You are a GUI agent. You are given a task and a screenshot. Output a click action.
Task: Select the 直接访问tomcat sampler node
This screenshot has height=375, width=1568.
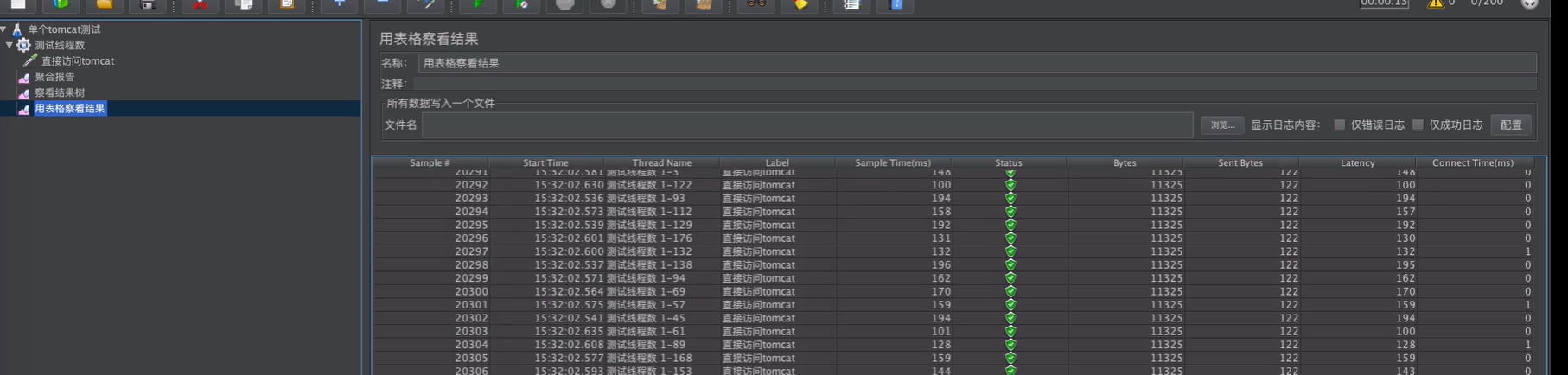[x=78, y=61]
